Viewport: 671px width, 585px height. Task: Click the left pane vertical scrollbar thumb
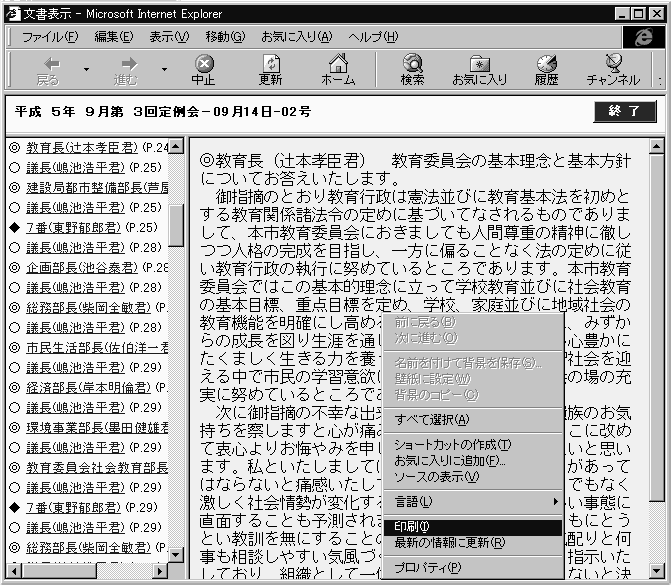click(176, 225)
